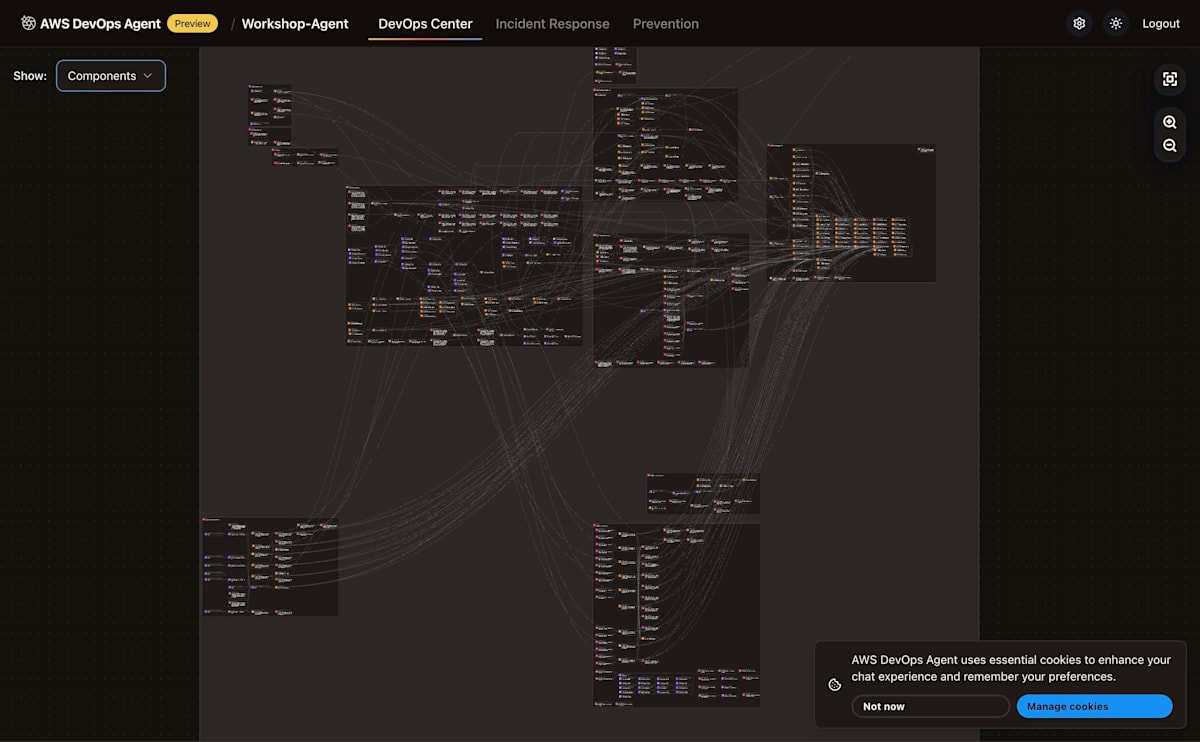
Task: Click the Manage cookies button
Action: point(1095,706)
